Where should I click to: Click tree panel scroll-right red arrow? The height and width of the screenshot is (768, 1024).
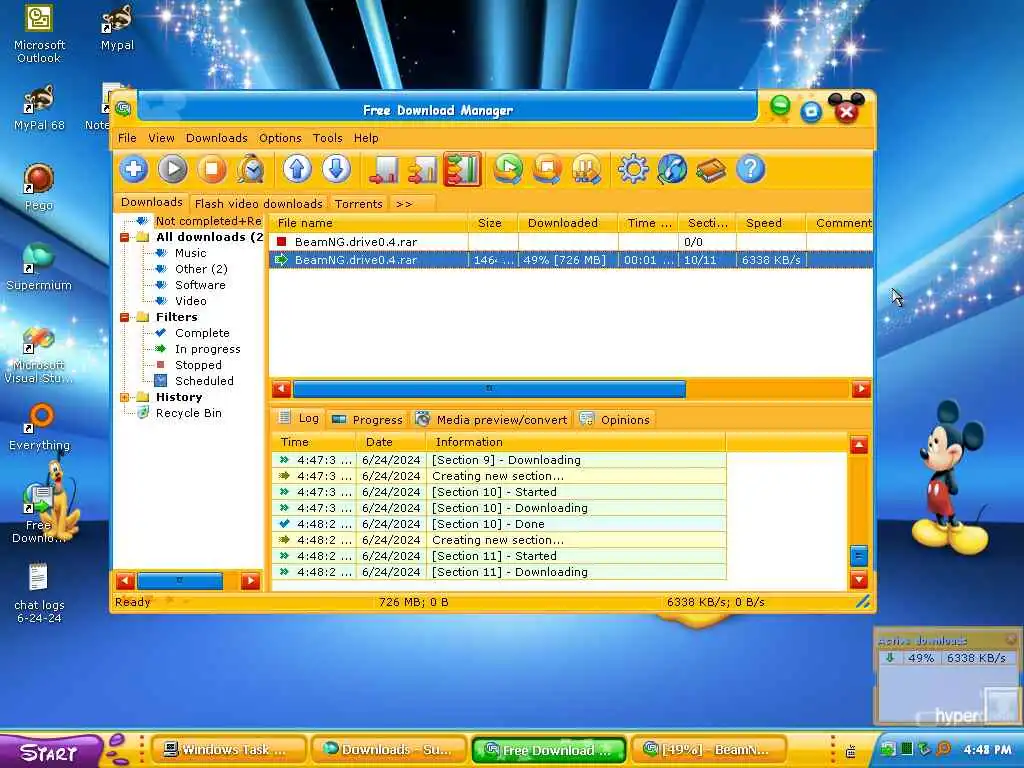click(250, 581)
